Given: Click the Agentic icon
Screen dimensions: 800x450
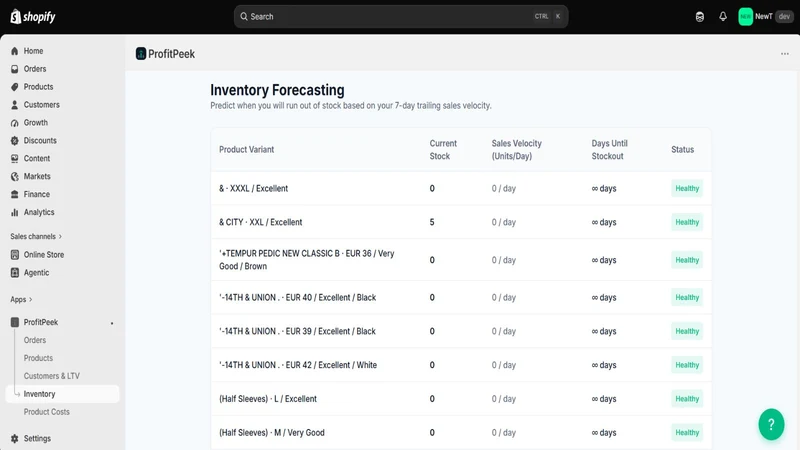Looking at the screenshot, I should tap(15, 272).
